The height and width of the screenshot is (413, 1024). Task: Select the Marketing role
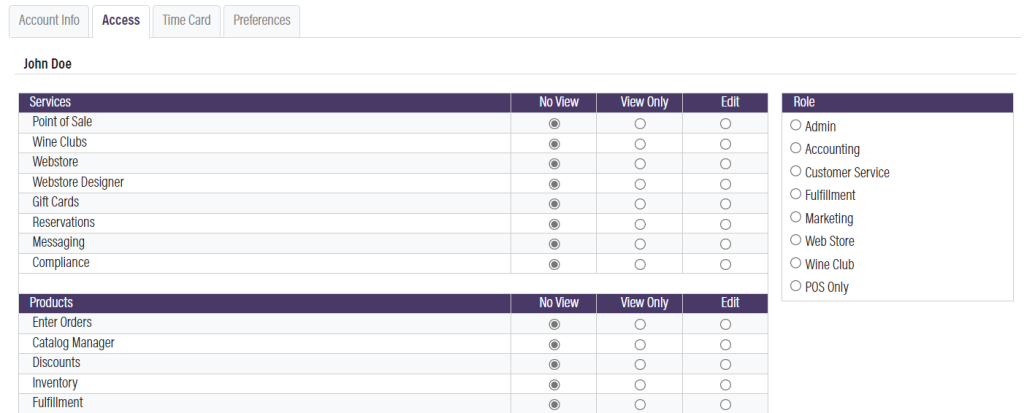point(796,218)
